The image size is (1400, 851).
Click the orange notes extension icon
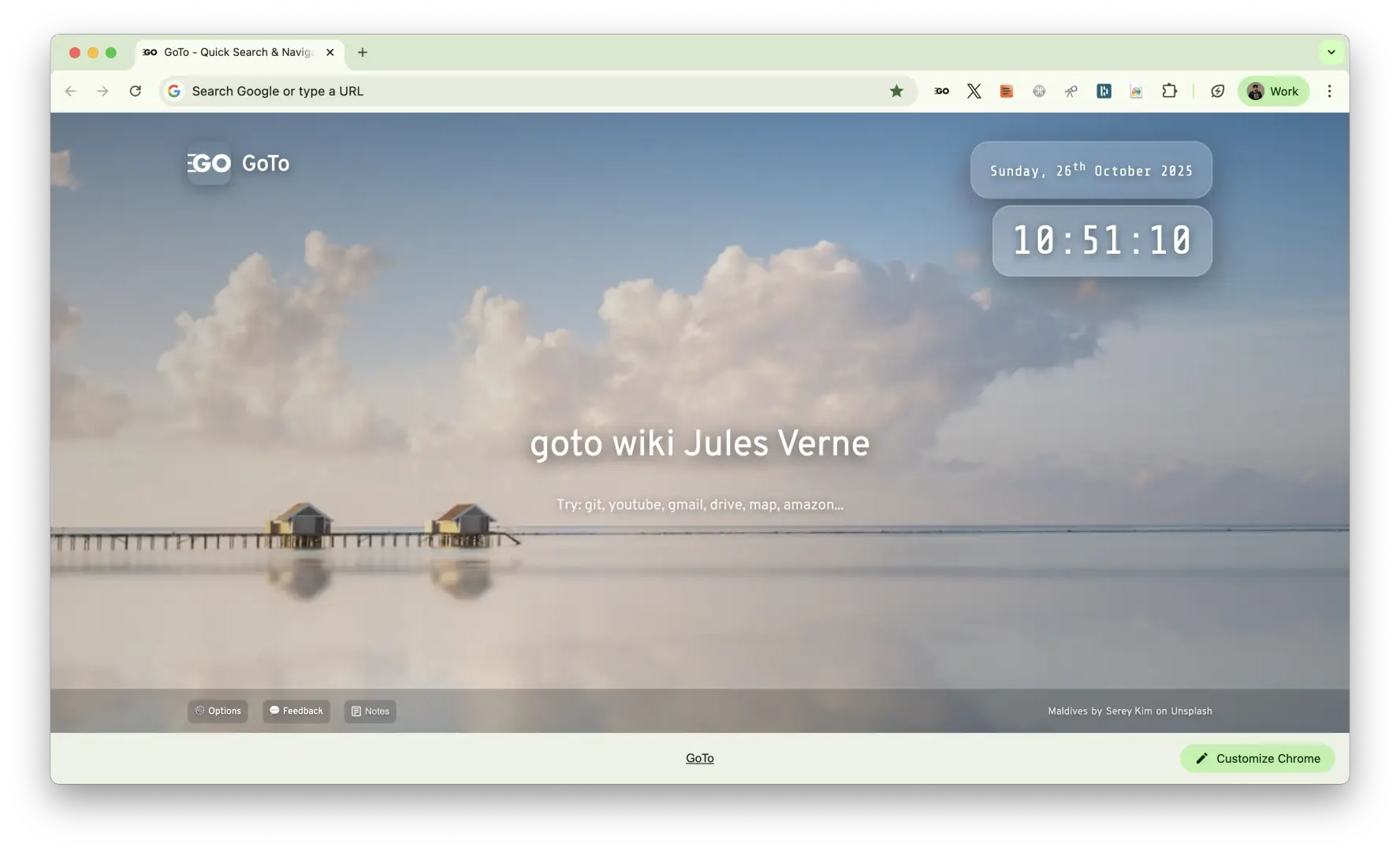point(1006,91)
